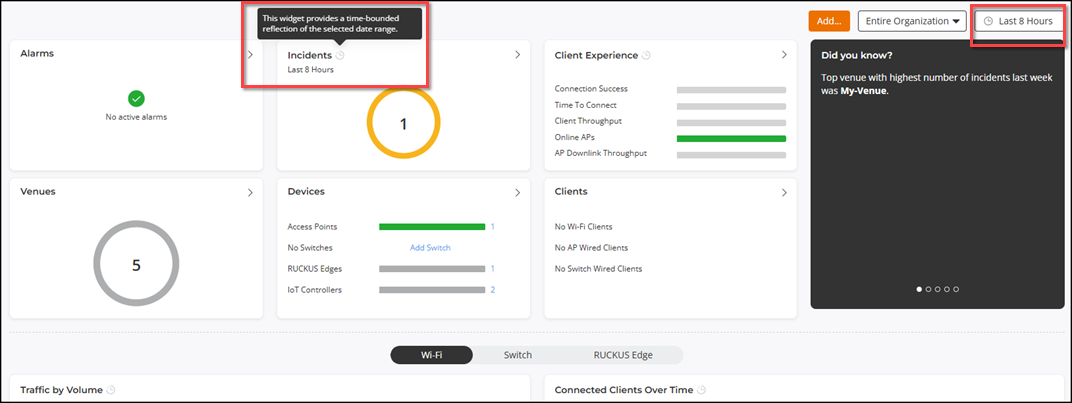Click the clock icon beside Client Experience
The height and width of the screenshot is (403, 1072).
[x=646, y=56]
